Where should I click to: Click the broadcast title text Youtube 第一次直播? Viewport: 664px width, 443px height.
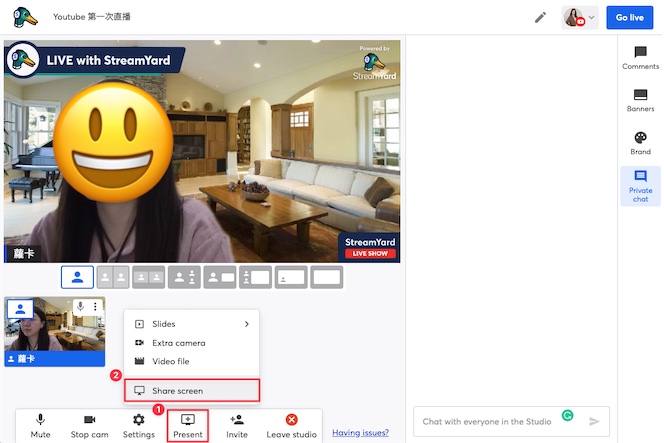[91, 17]
